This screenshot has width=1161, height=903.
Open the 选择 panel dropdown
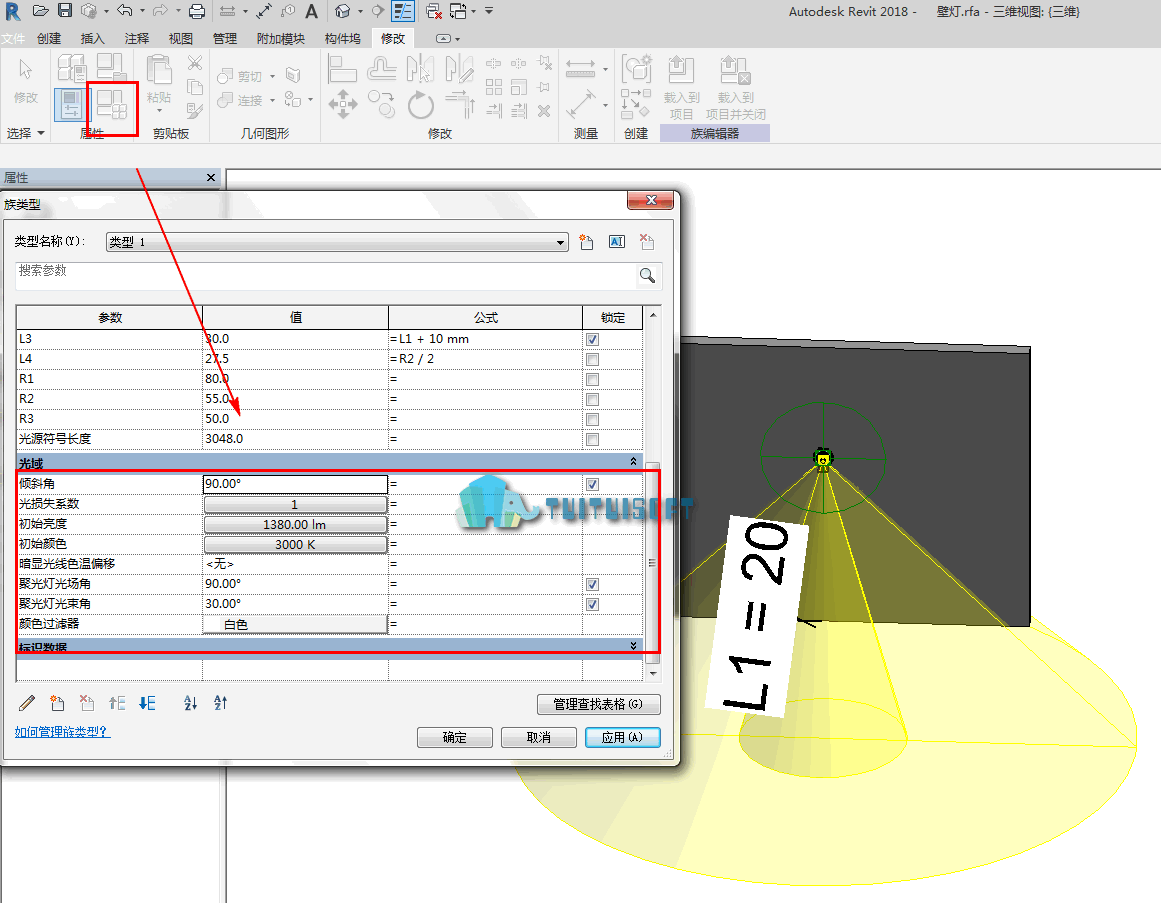pyautogui.click(x=26, y=133)
